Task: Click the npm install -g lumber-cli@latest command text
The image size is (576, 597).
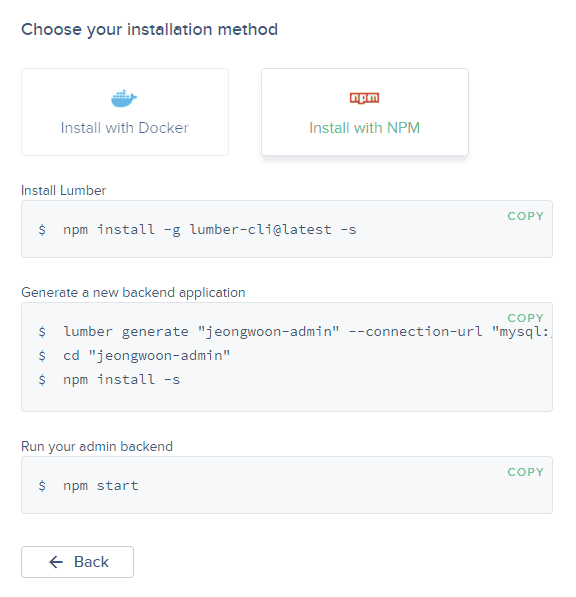Action: coord(210,230)
